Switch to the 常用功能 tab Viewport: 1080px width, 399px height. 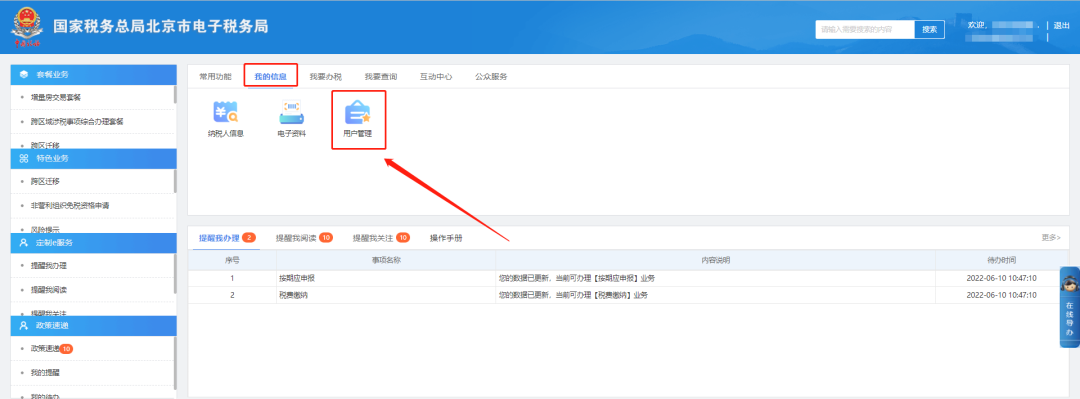216,76
